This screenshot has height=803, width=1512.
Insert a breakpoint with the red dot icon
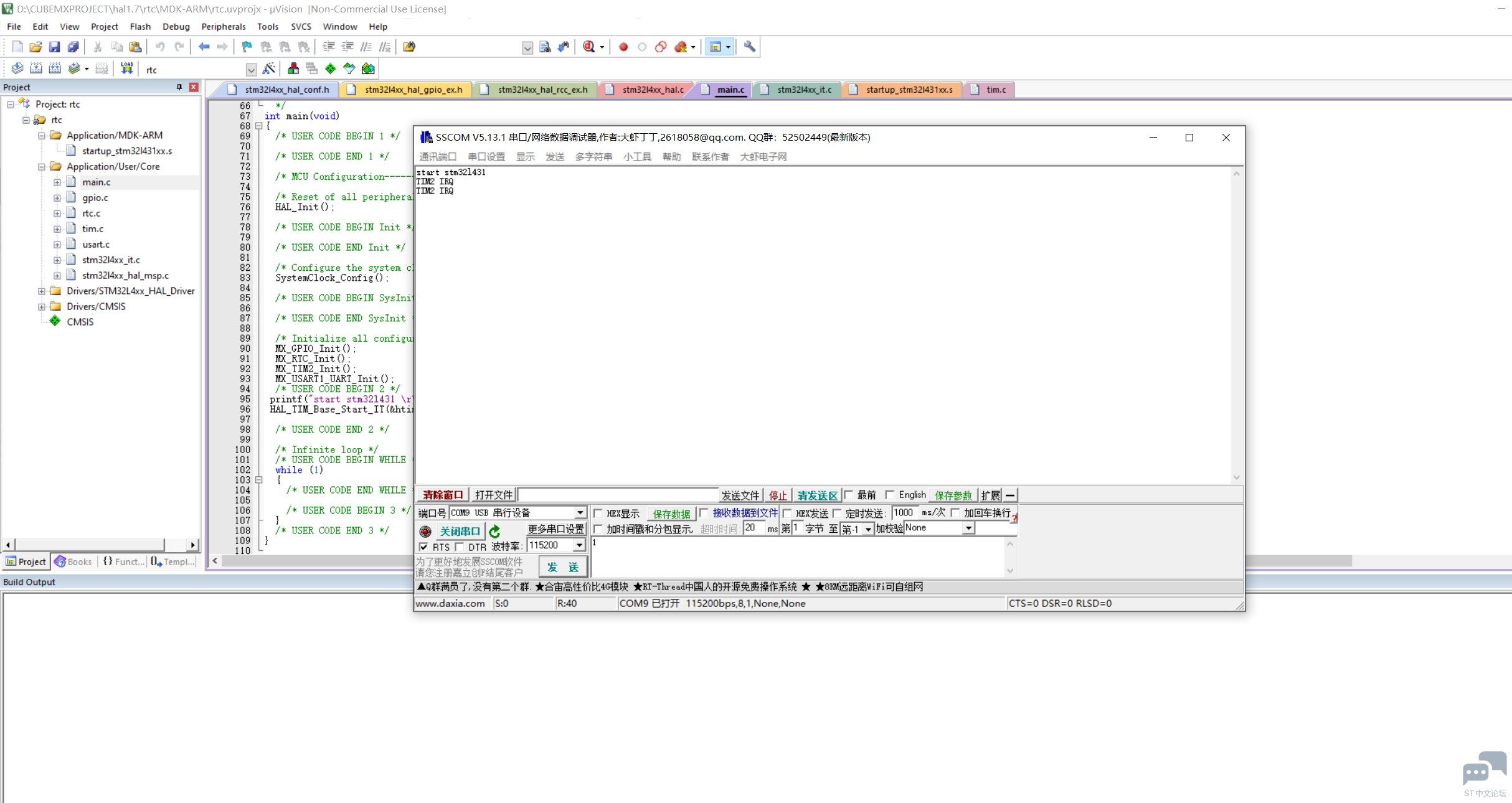[623, 47]
